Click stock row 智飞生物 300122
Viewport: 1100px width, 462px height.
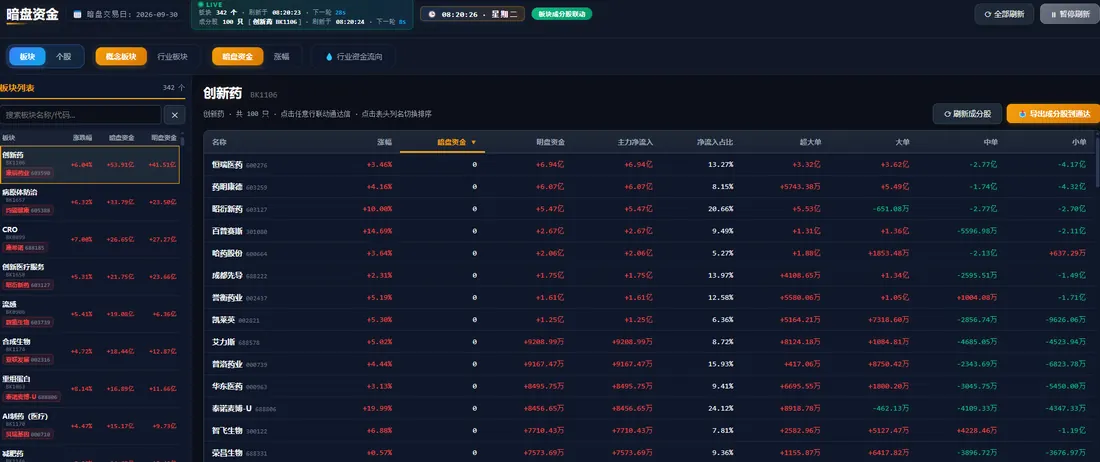(649, 430)
